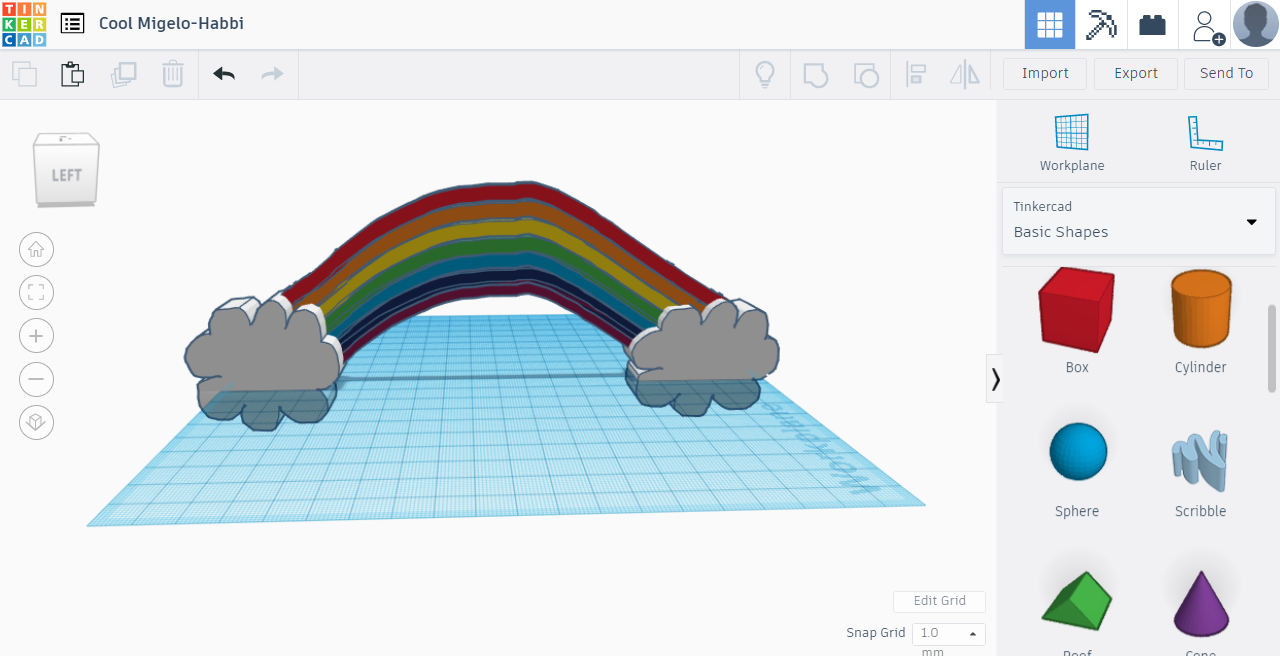This screenshot has height=656, width=1280.
Task: Click the LEFT face of the view cube
Action: point(64,170)
